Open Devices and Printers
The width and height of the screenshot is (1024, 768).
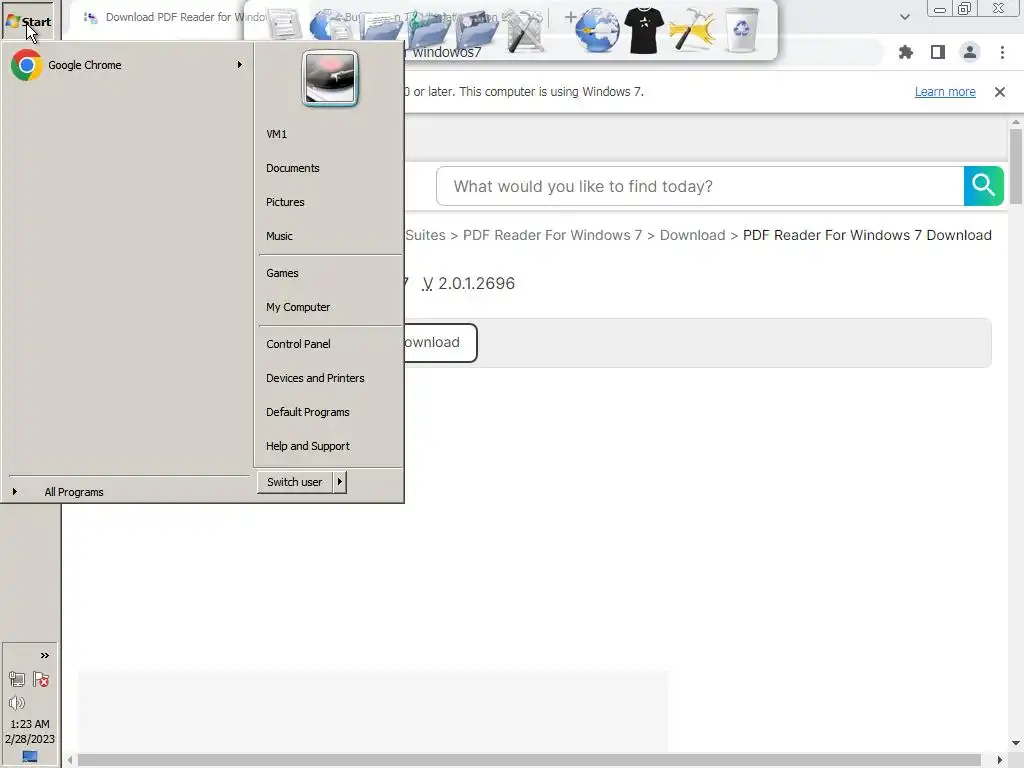pyautogui.click(x=315, y=378)
